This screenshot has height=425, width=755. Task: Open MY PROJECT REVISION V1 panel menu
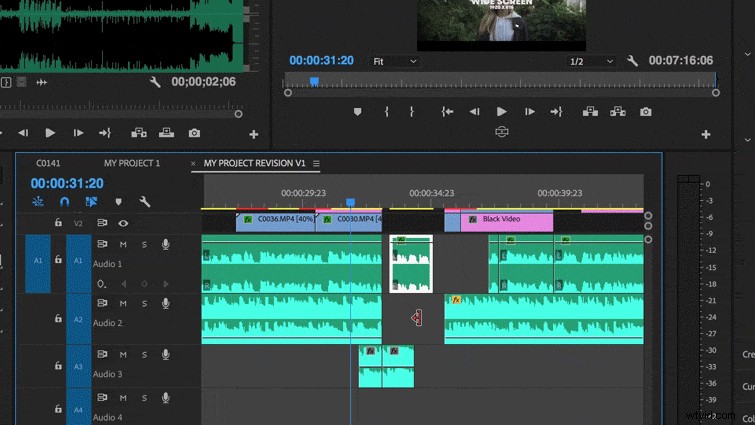[316, 163]
